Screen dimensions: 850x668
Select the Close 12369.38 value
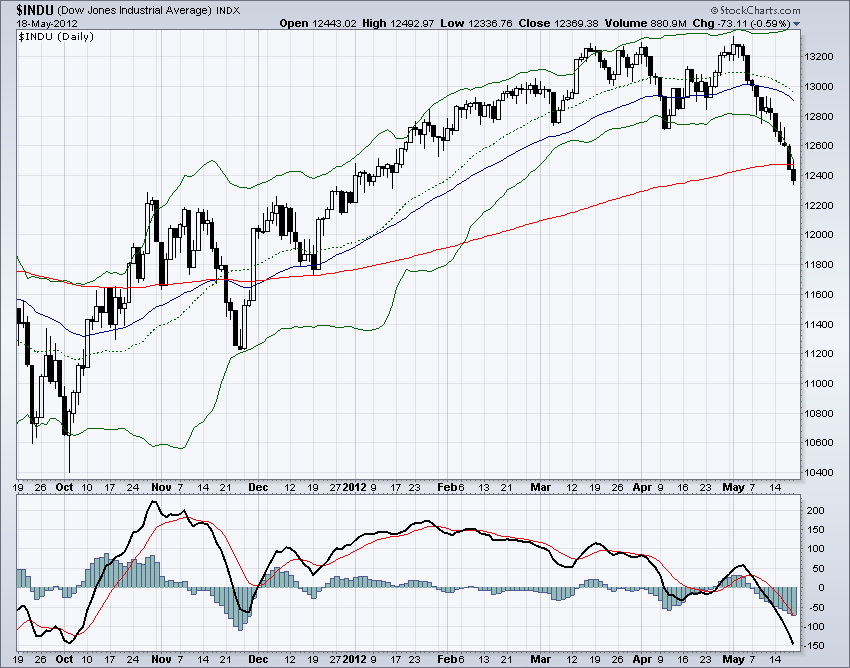[x=559, y=23]
